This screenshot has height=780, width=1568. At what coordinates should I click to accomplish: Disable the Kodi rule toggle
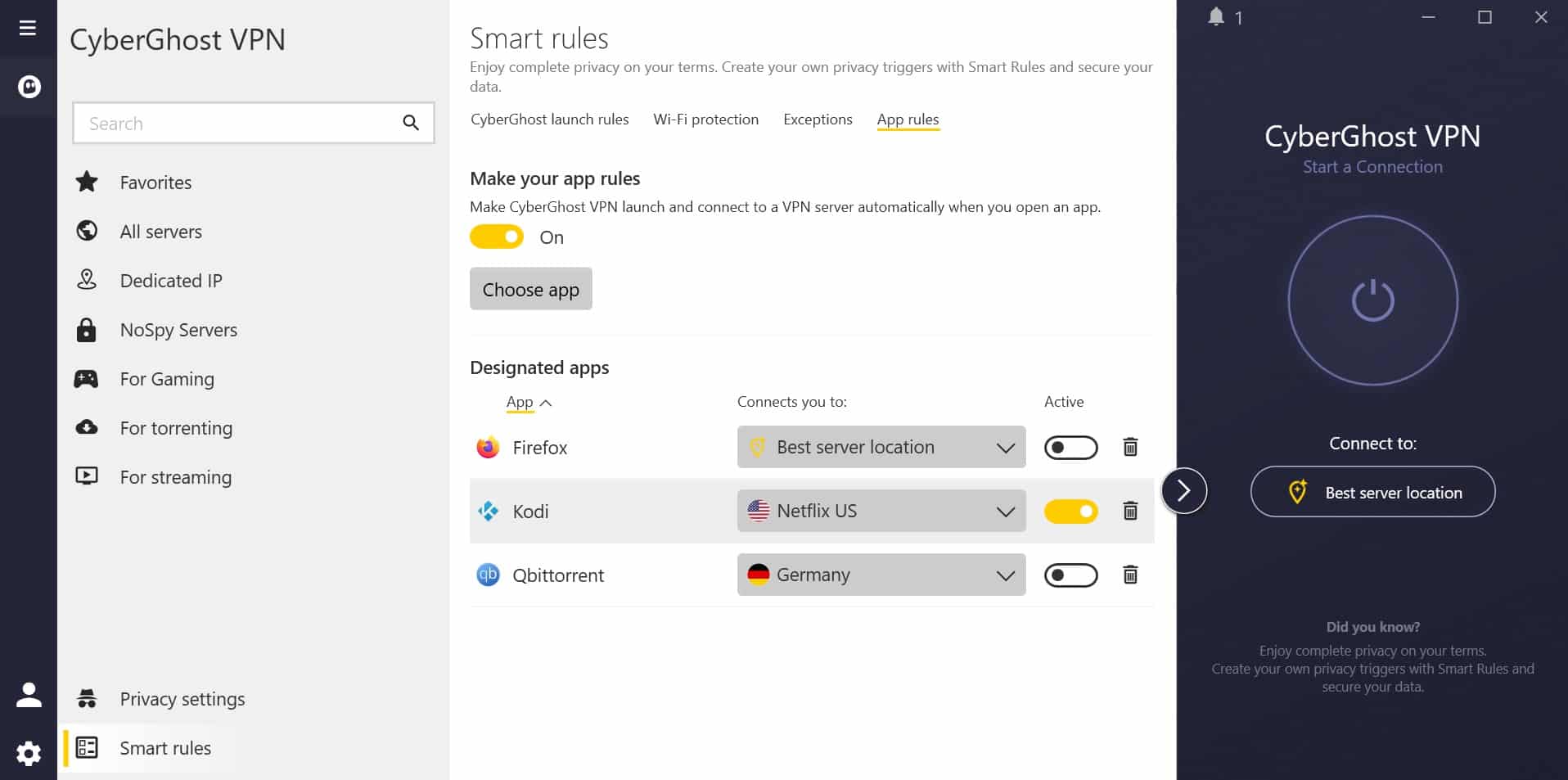click(1070, 511)
